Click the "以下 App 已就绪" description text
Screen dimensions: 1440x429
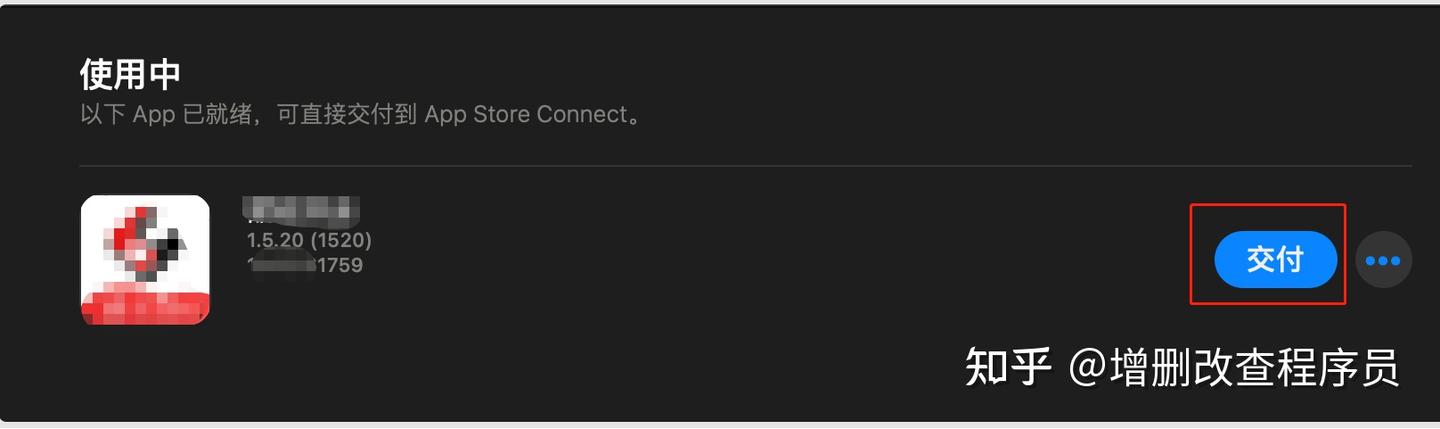pyautogui.click(x=172, y=114)
